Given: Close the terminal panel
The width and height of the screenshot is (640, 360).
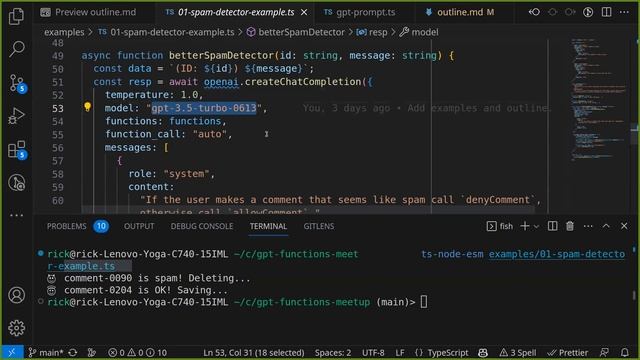Looking at the screenshot, I should 624,226.
